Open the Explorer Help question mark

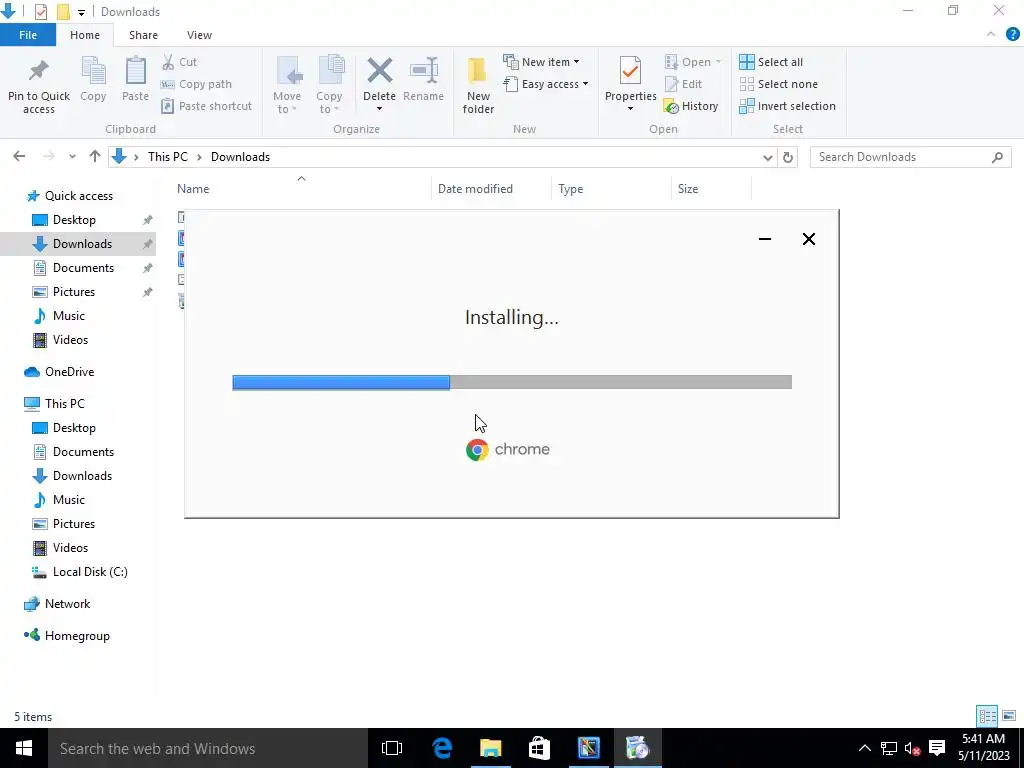(x=1013, y=35)
